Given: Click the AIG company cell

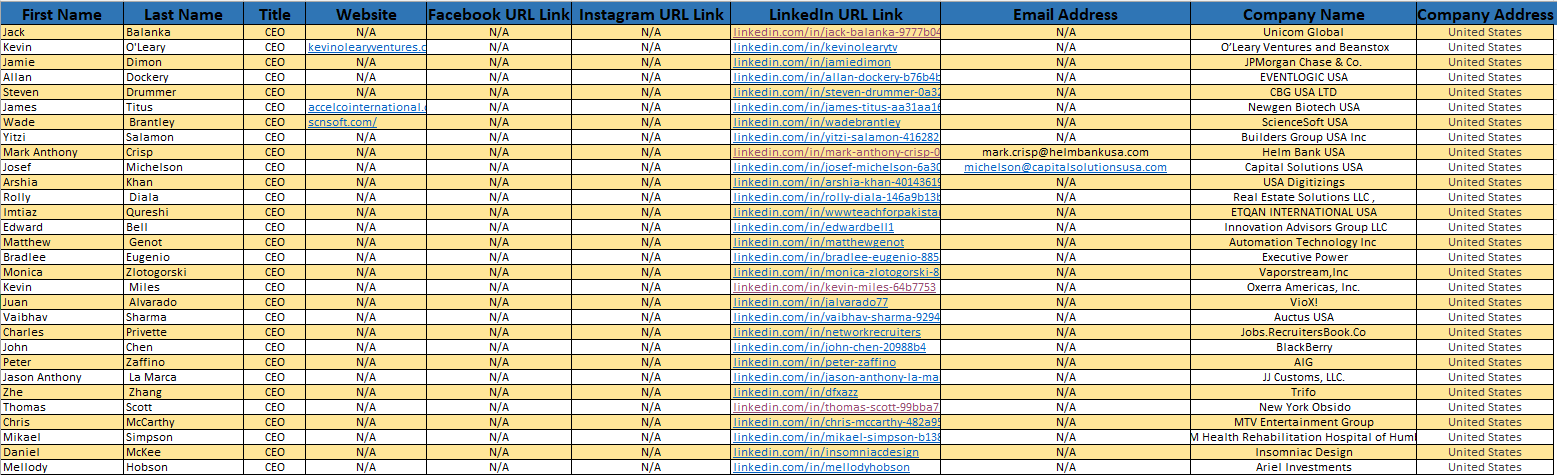Looking at the screenshot, I should [x=1303, y=362].
